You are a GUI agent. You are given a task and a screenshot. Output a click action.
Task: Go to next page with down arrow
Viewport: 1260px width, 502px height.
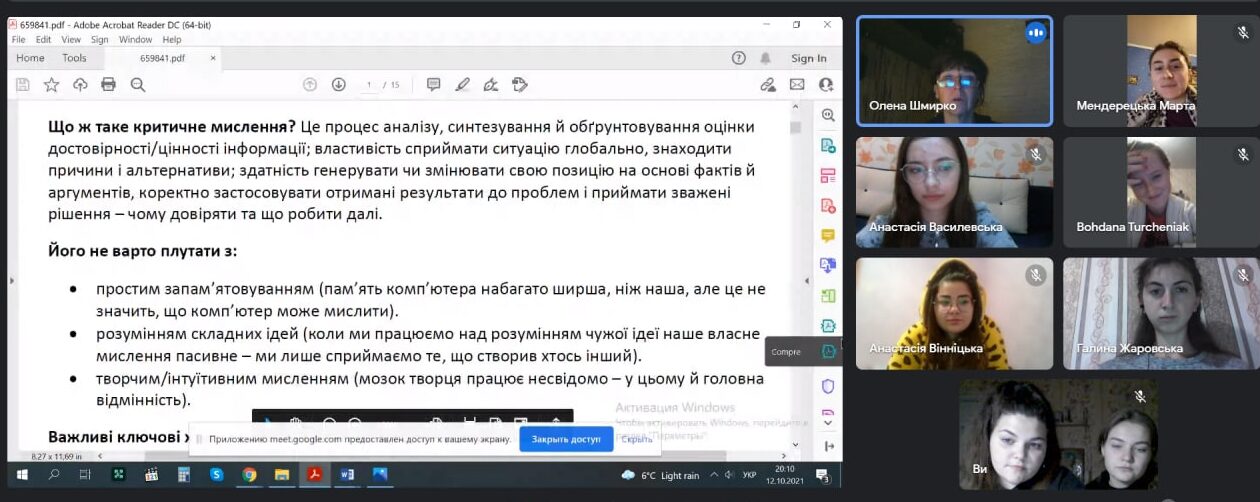(x=339, y=85)
